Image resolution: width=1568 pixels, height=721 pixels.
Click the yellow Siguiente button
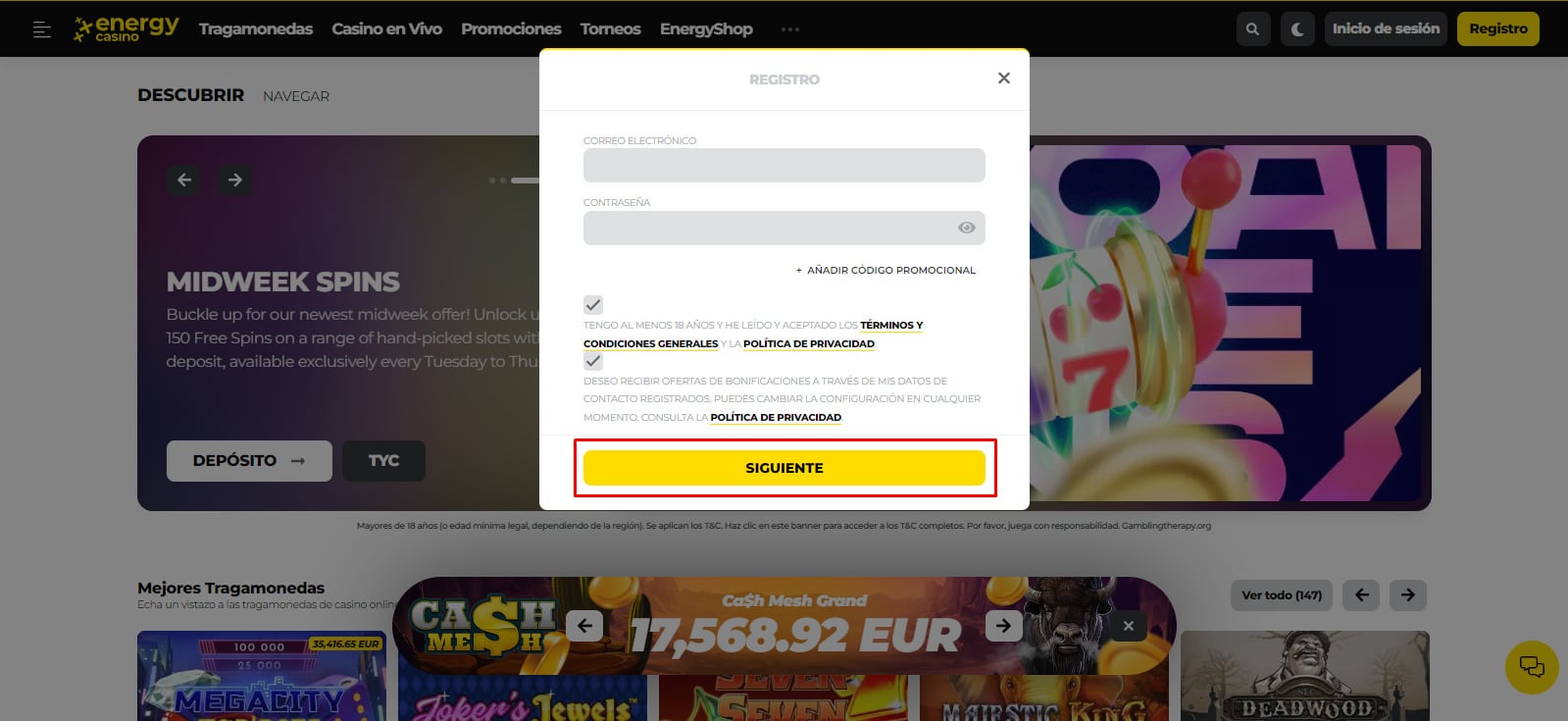point(784,468)
